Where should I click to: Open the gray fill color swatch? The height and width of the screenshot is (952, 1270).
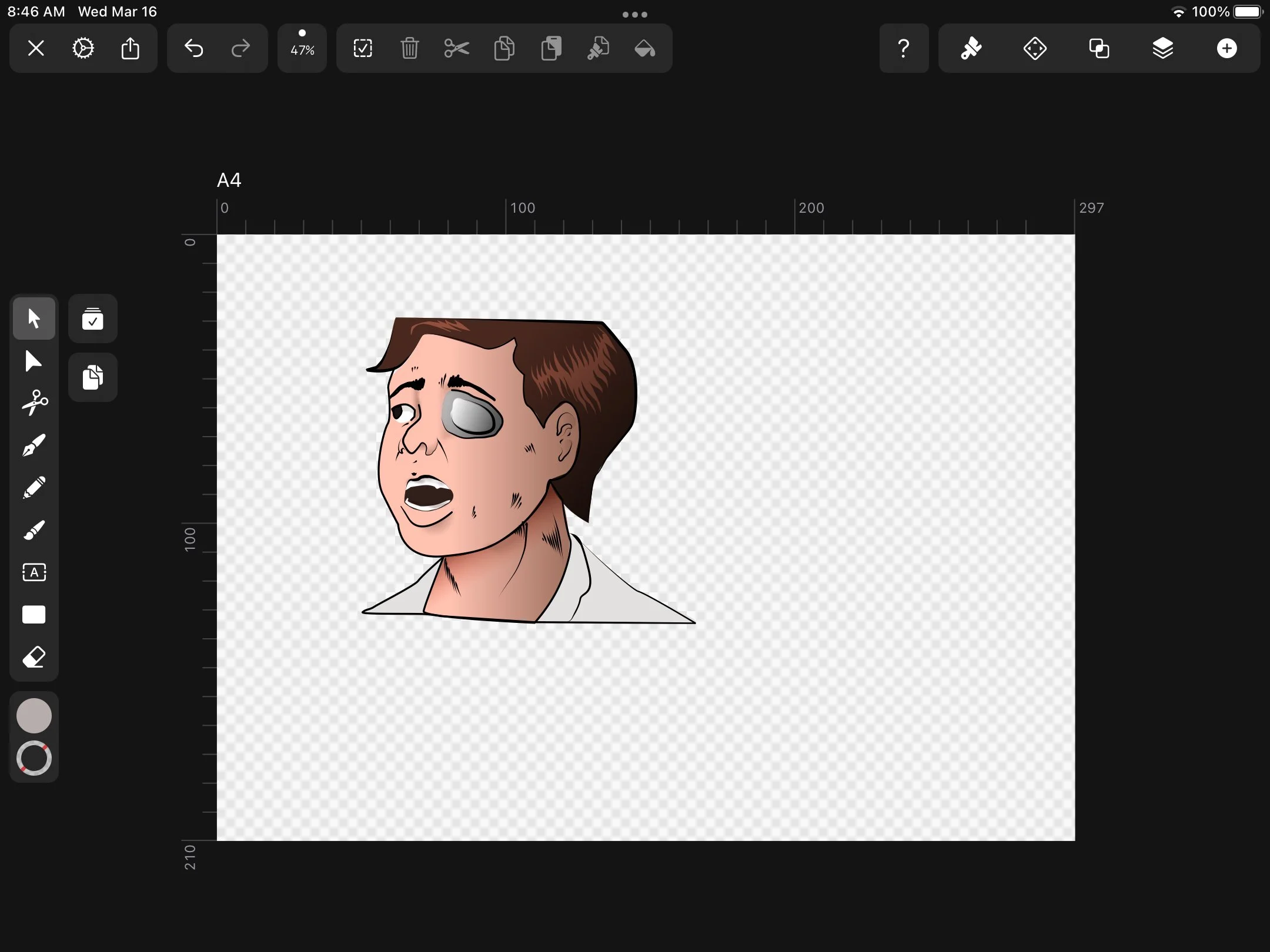(34, 716)
